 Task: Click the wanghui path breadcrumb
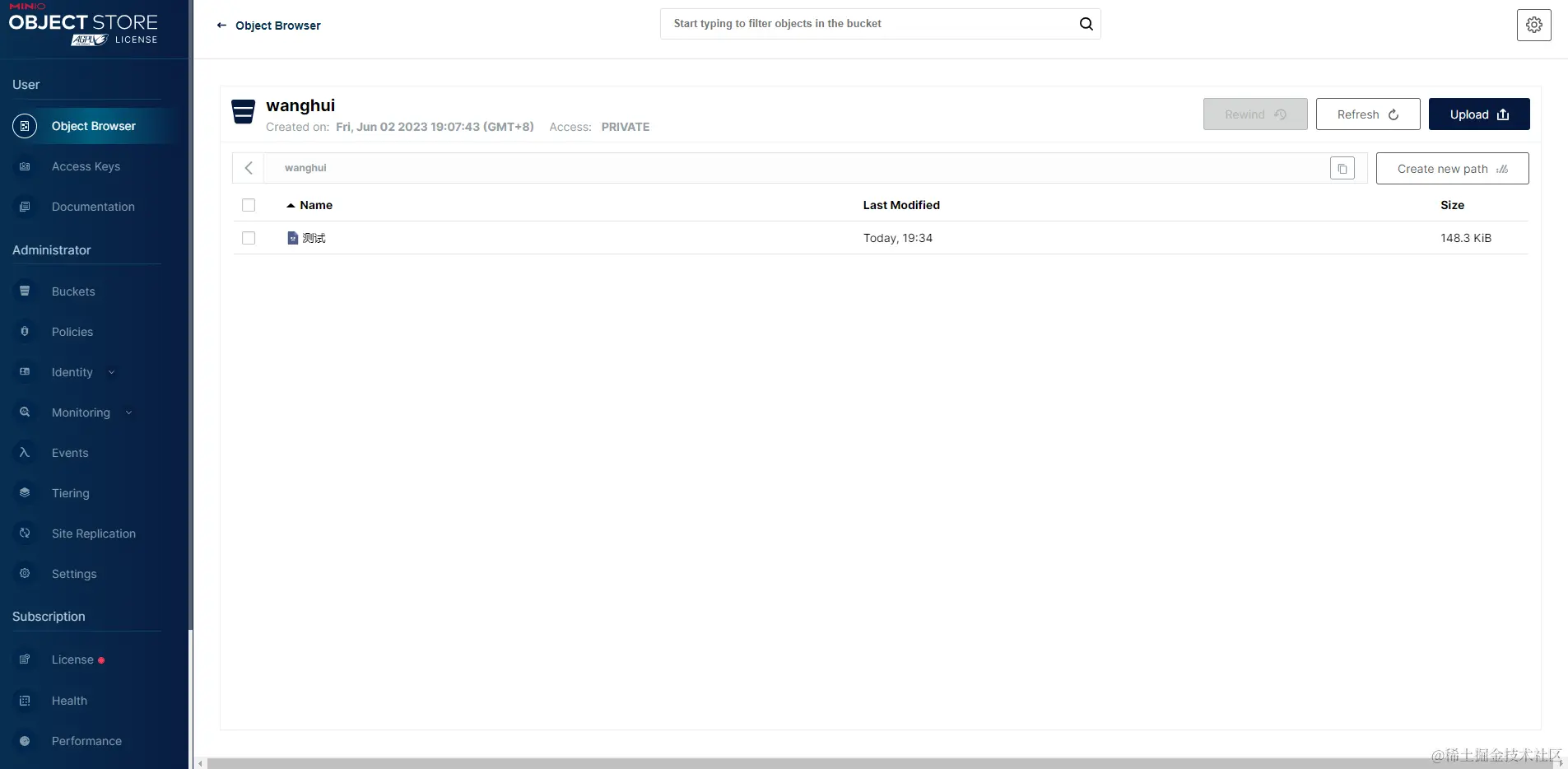click(305, 168)
